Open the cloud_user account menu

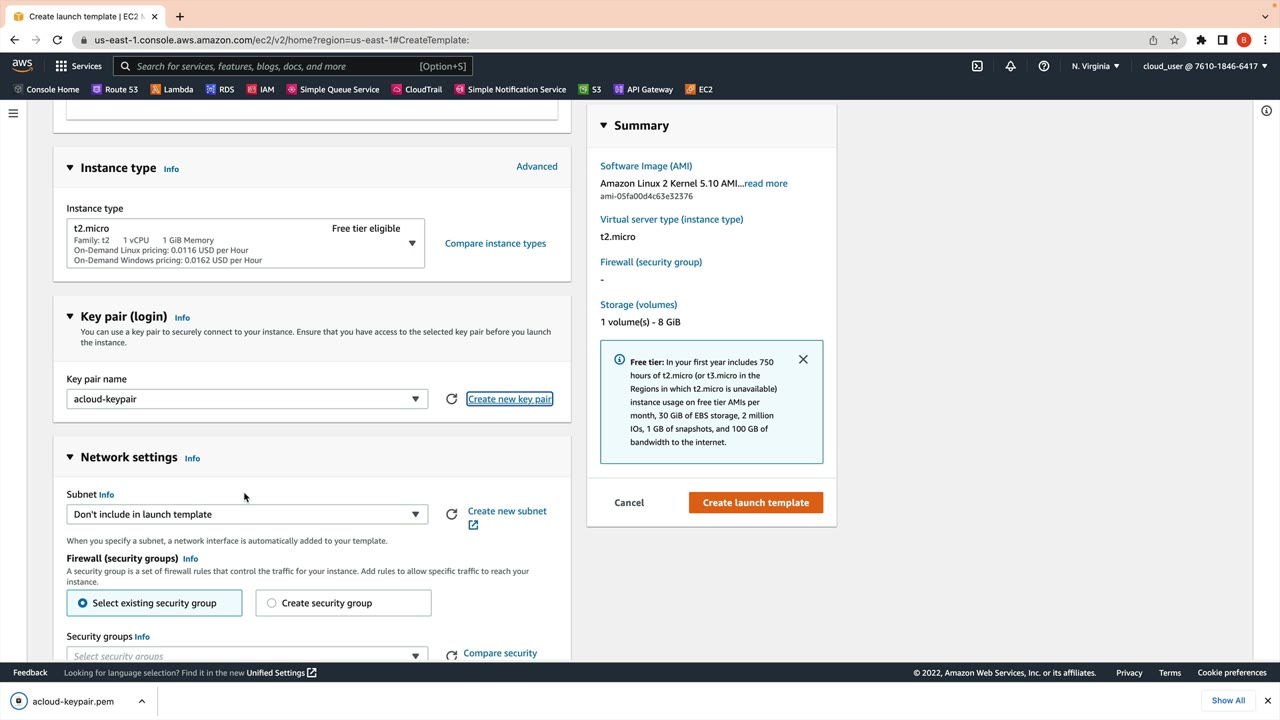click(1205, 66)
